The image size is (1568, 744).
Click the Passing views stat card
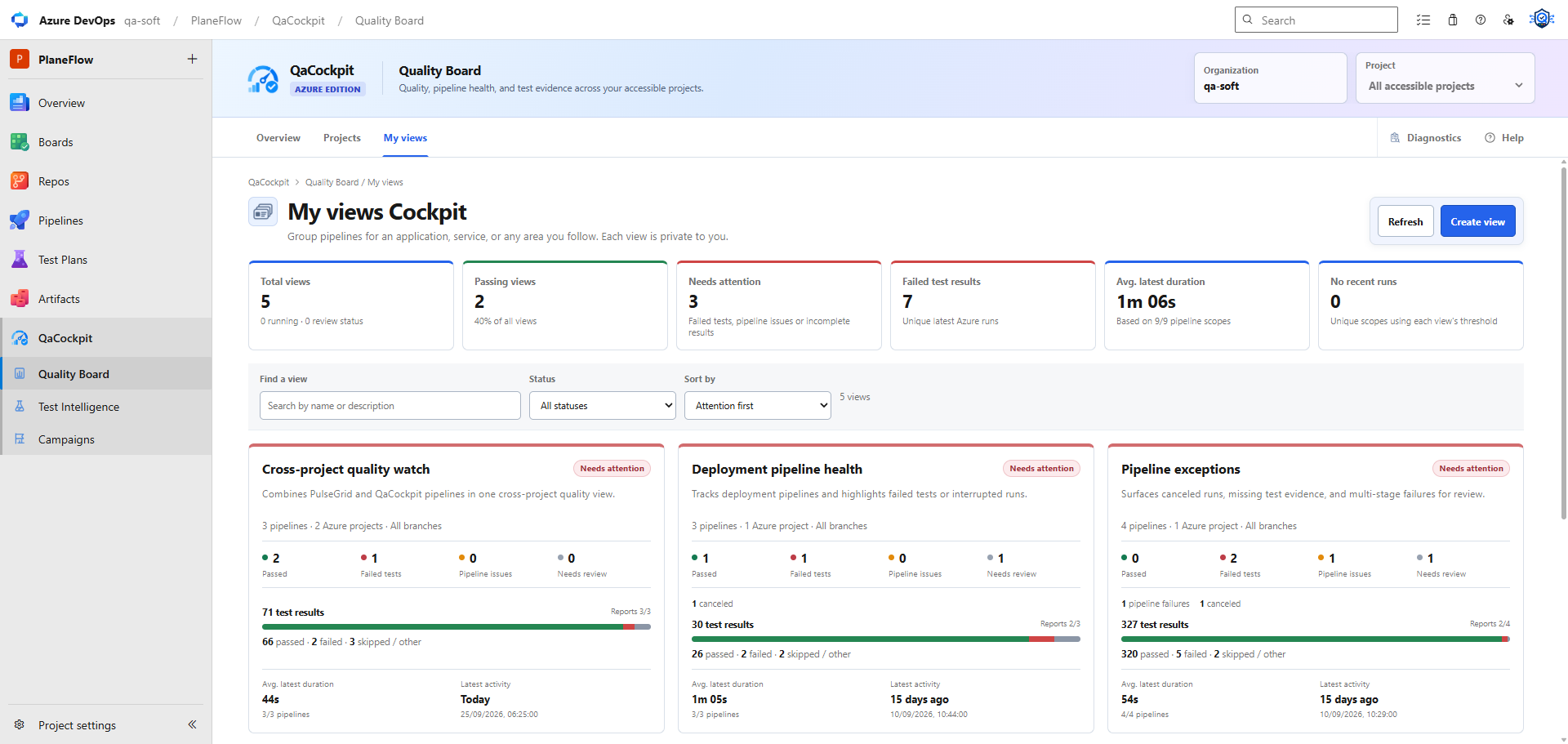tap(565, 305)
